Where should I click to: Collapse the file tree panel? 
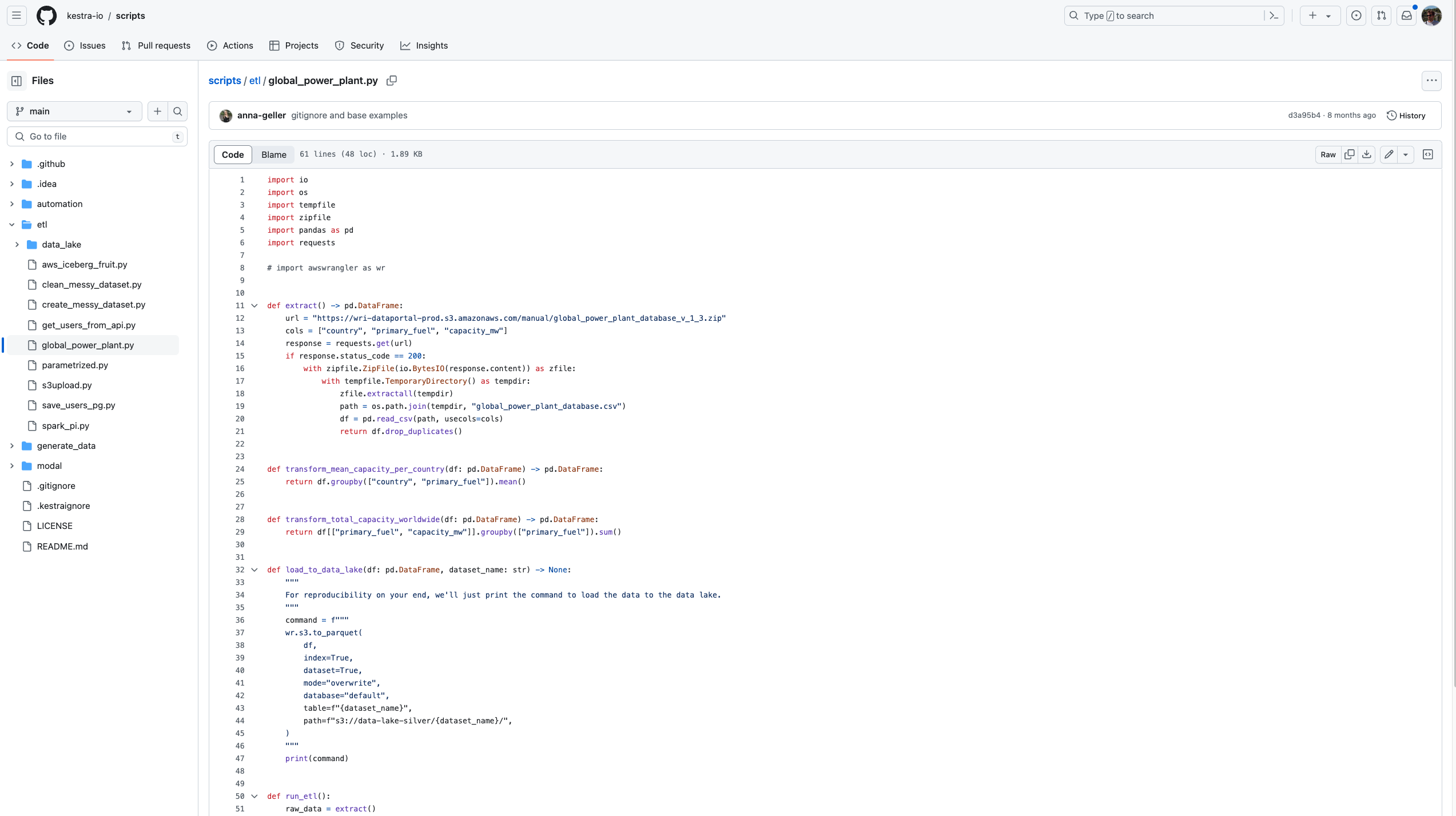(x=15, y=81)
